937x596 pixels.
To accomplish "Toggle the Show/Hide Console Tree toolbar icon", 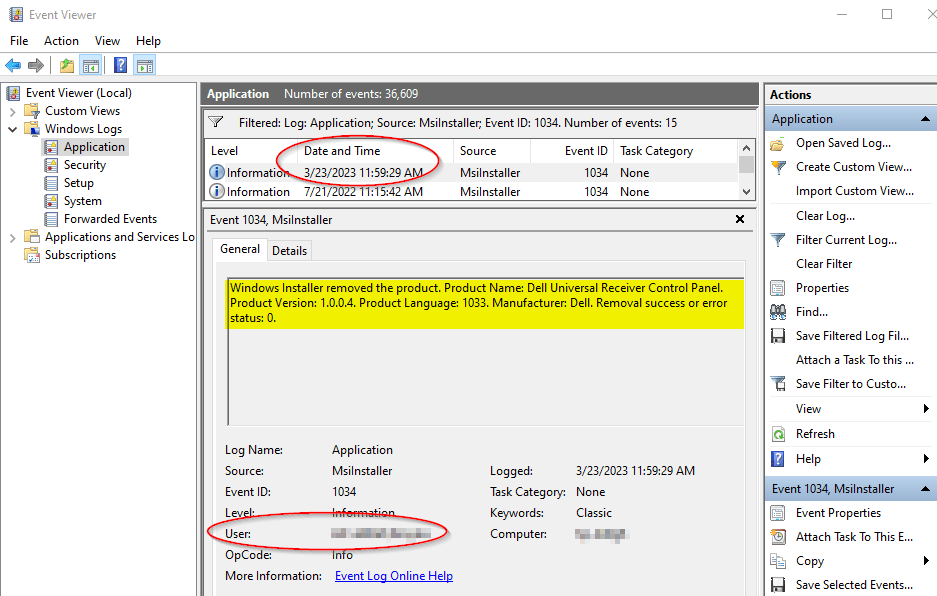I will click(91, 65).
